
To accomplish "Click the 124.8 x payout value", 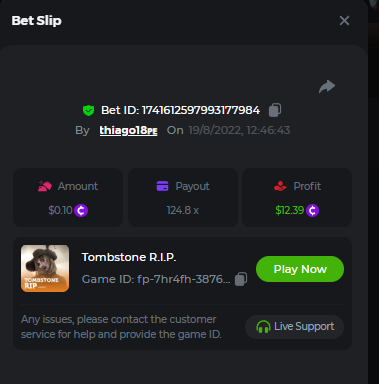I will click(x=183, y=210).
